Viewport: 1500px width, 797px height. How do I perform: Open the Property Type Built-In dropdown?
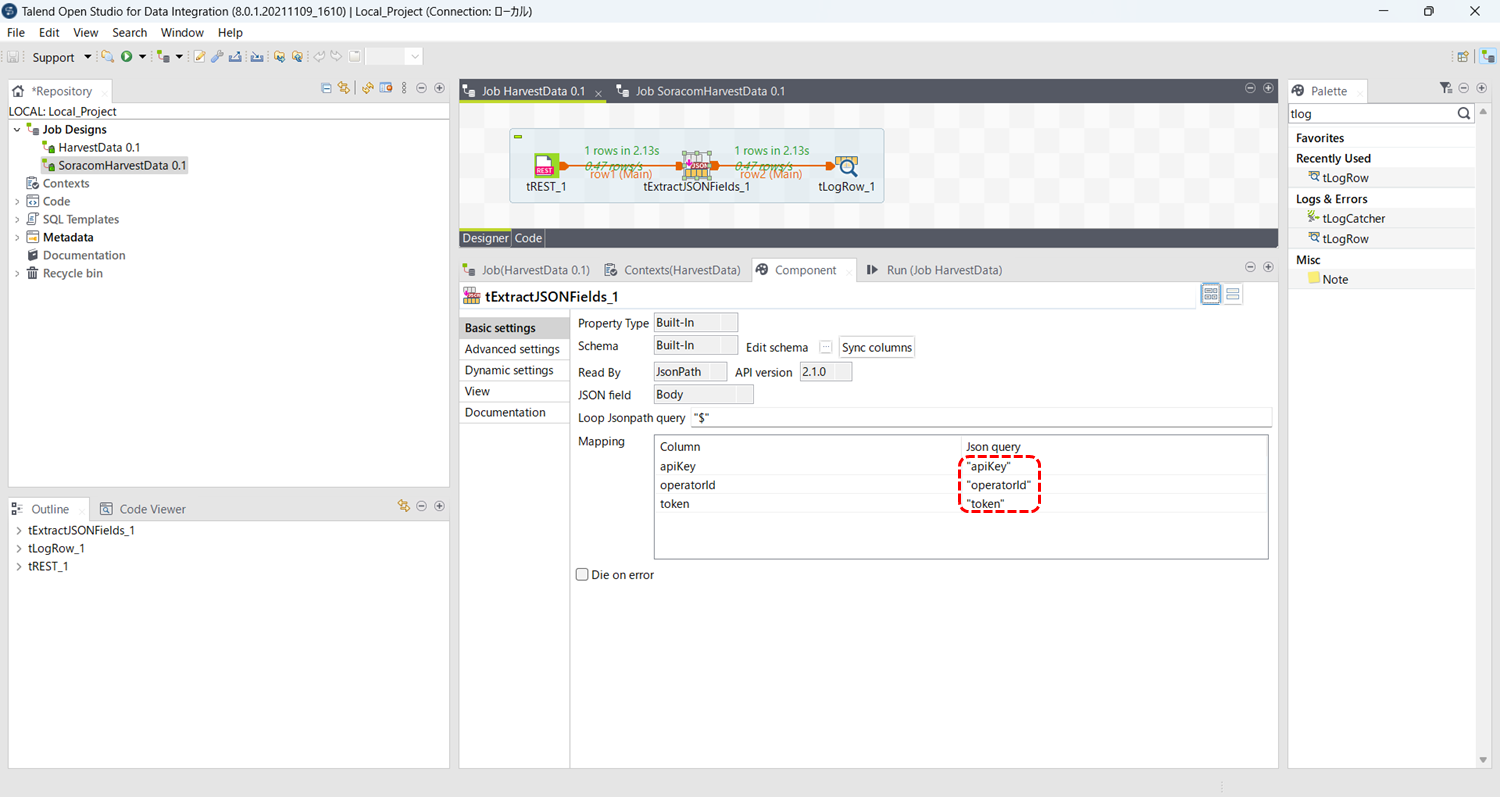(x=695, y=322)
